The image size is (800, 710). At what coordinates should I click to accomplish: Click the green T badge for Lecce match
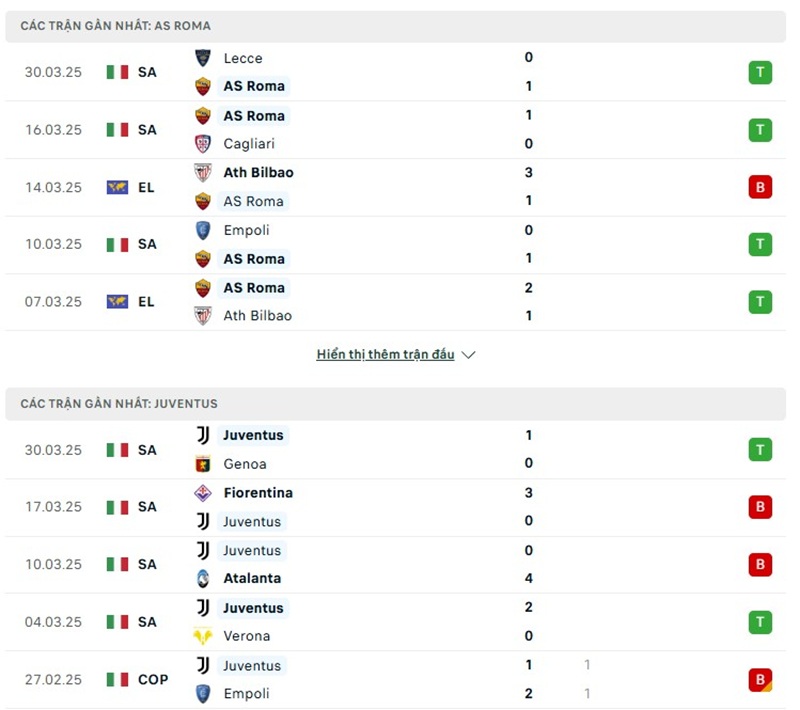[x=760, y=72]
